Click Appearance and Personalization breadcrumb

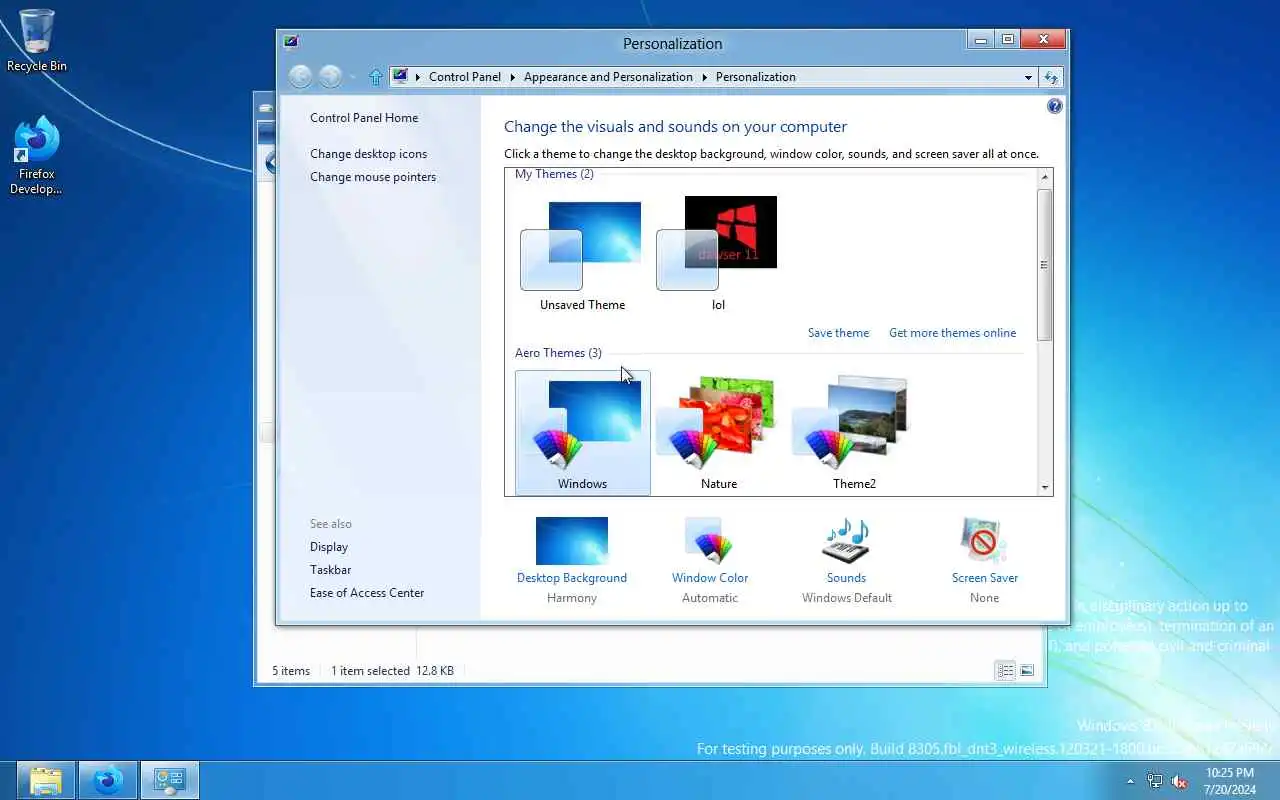pos(608,77)
